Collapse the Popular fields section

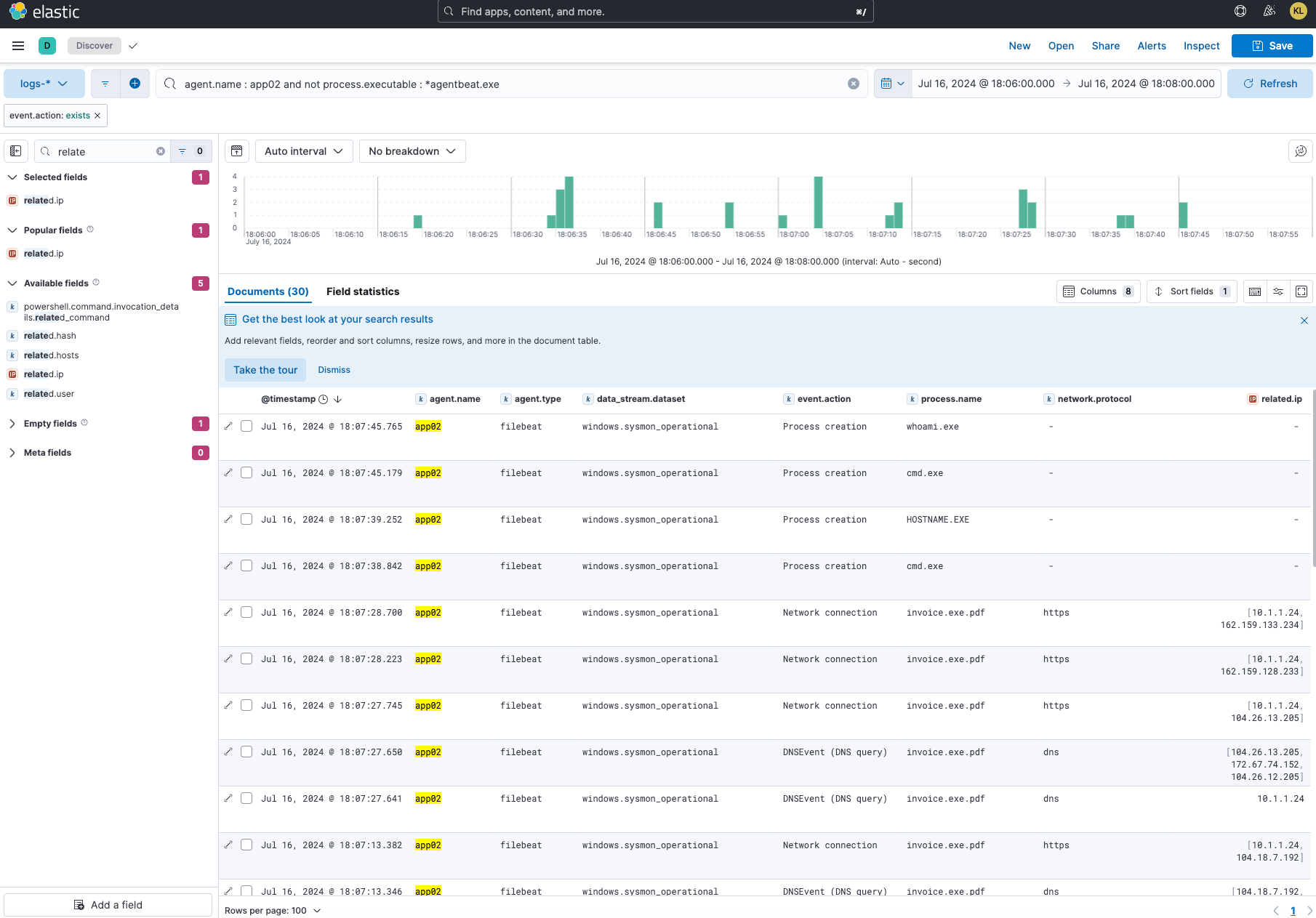[12, 230]
